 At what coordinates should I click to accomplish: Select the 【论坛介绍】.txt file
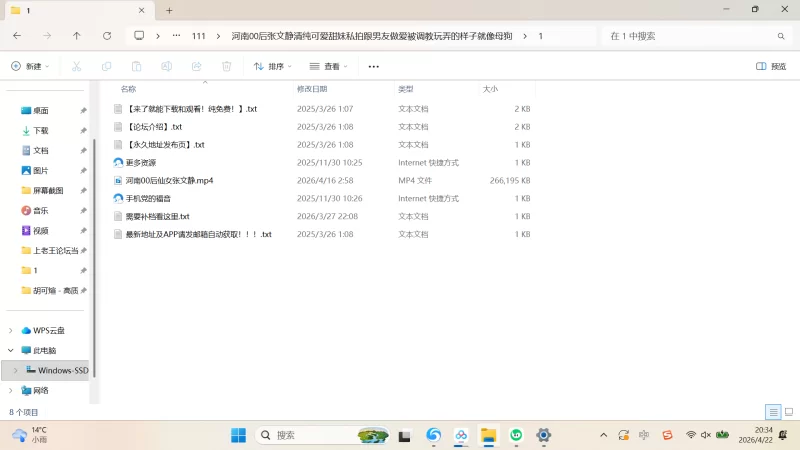[155, 127]
